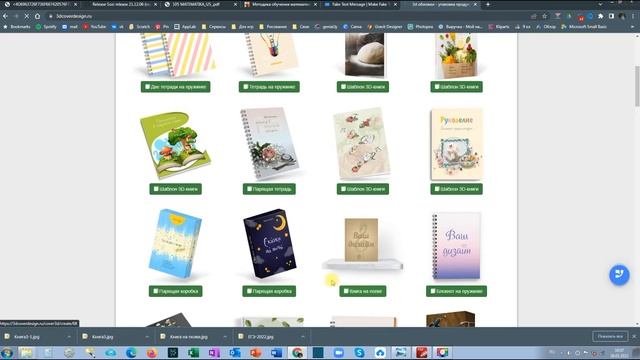Open the browser home page icon
The image size is (640, 360).
(x=38, y=16)
